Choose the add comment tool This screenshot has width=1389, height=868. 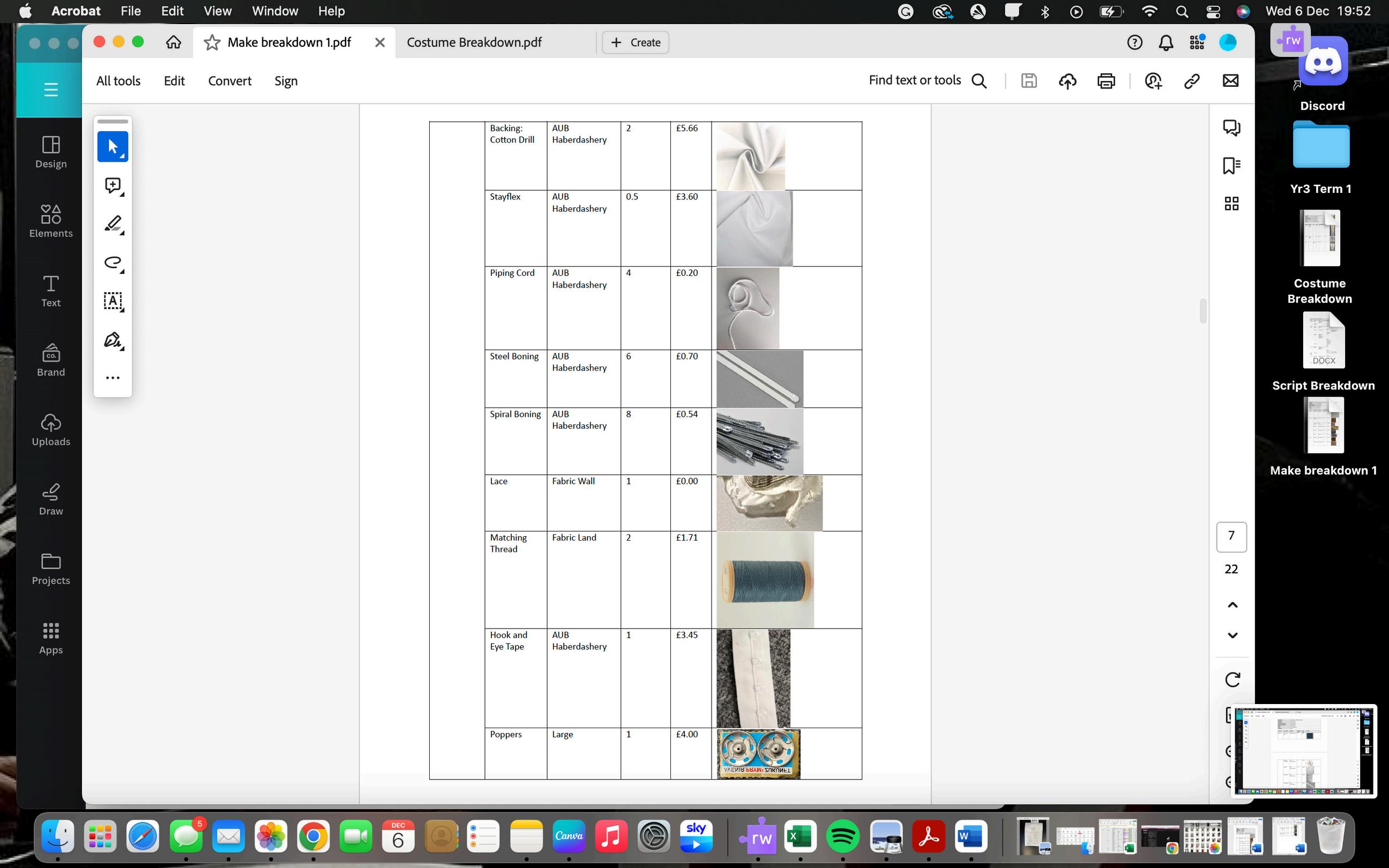(113, 185)
